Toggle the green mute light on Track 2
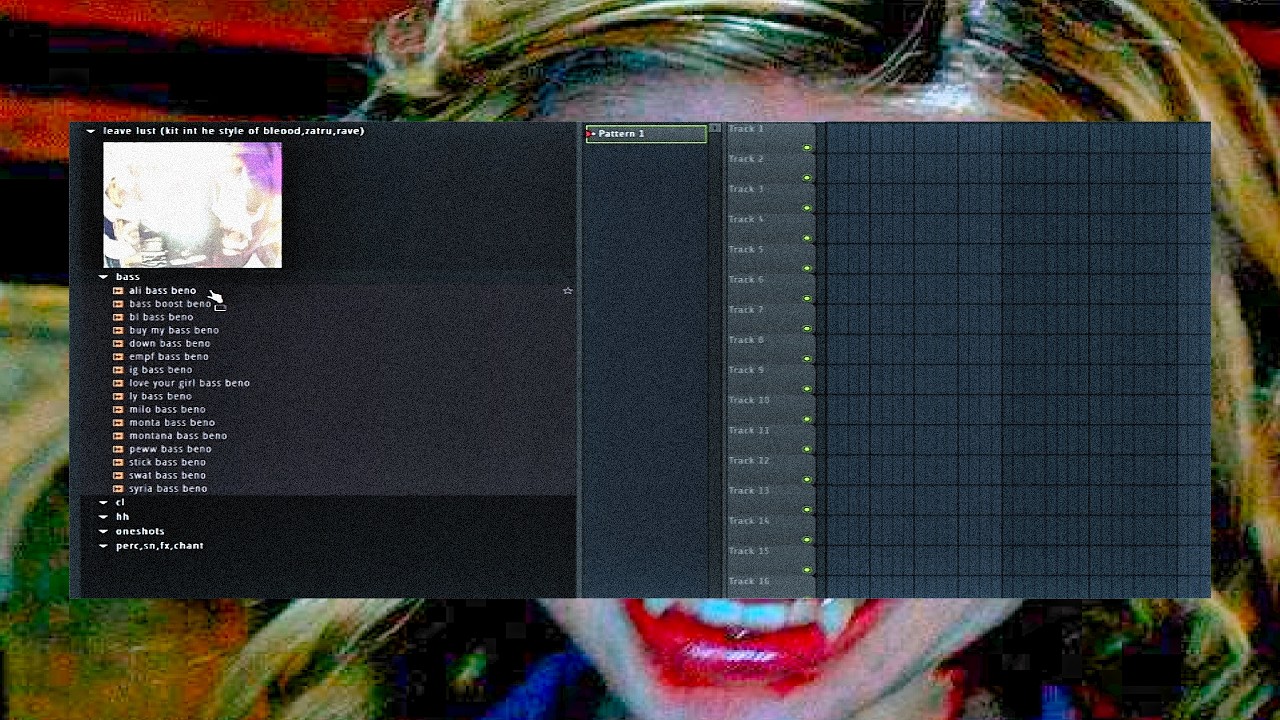 [807, 178]
